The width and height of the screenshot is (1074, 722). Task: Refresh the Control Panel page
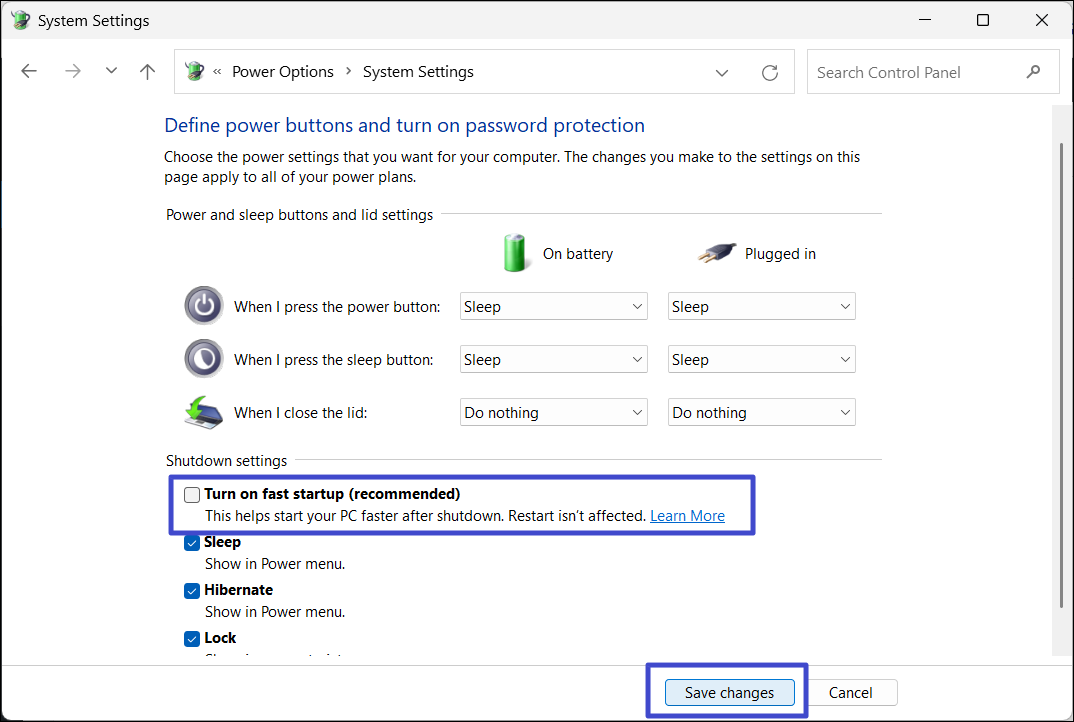769,72
